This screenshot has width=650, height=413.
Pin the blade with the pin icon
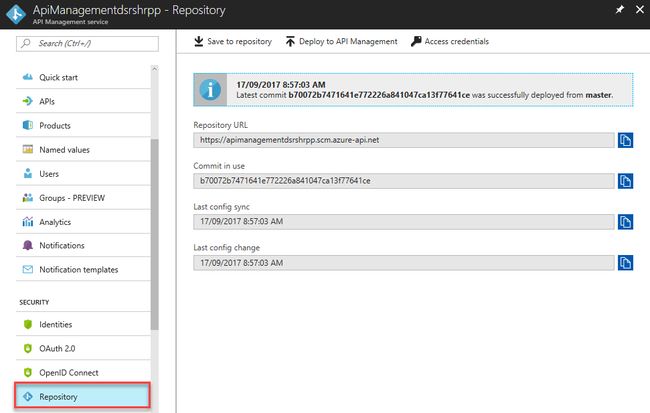[620, 10]
